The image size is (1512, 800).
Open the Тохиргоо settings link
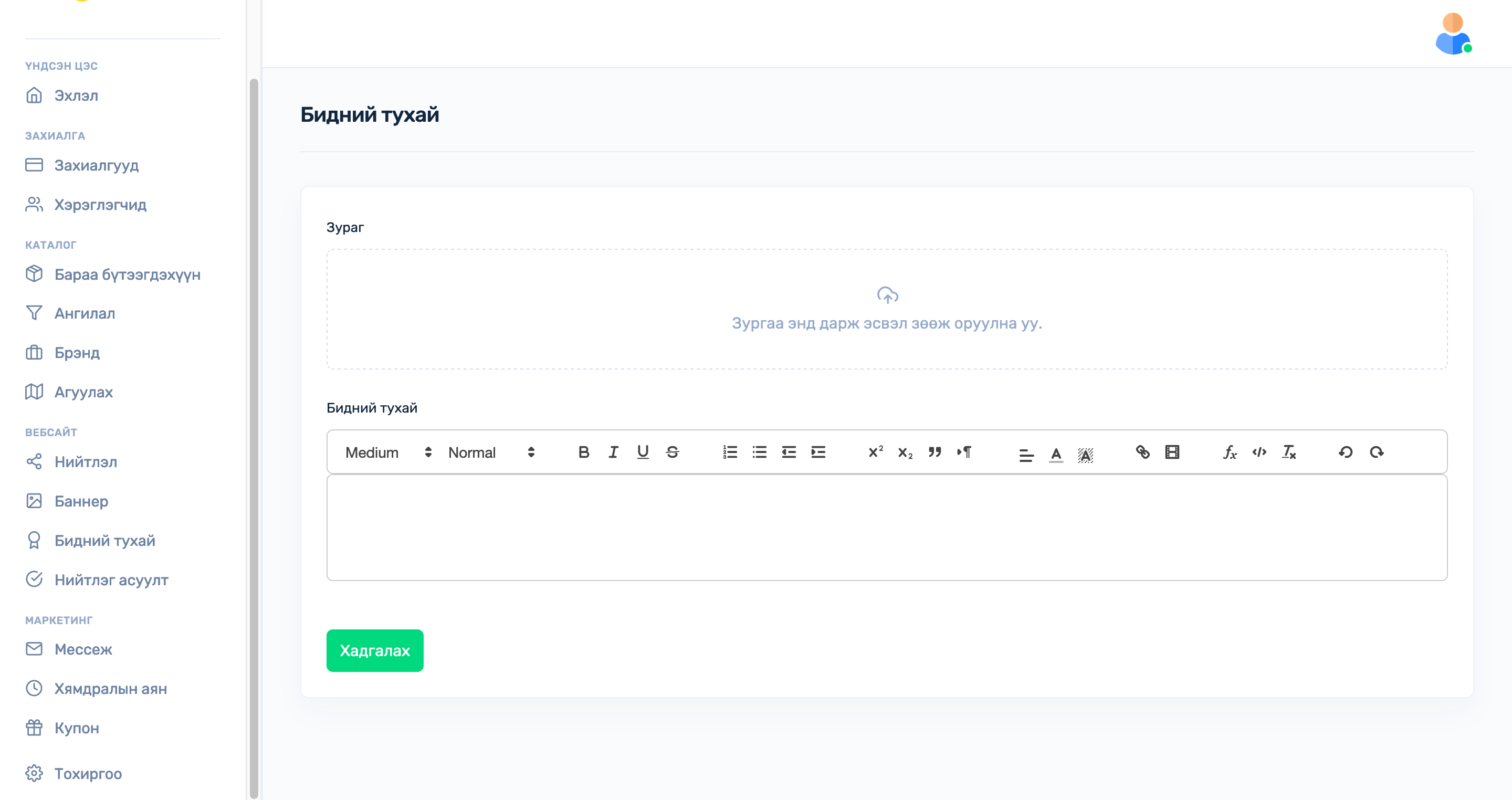[x=88, y=774]
